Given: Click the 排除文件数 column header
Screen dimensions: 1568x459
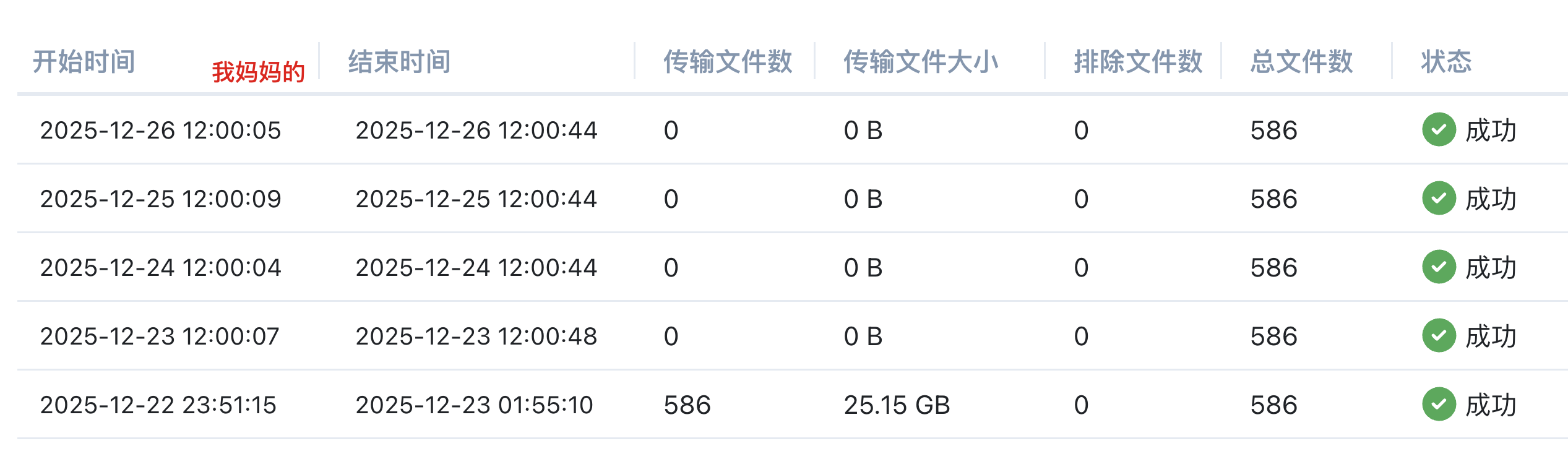Looking at the screenshot, I should tap(1138, 62).
